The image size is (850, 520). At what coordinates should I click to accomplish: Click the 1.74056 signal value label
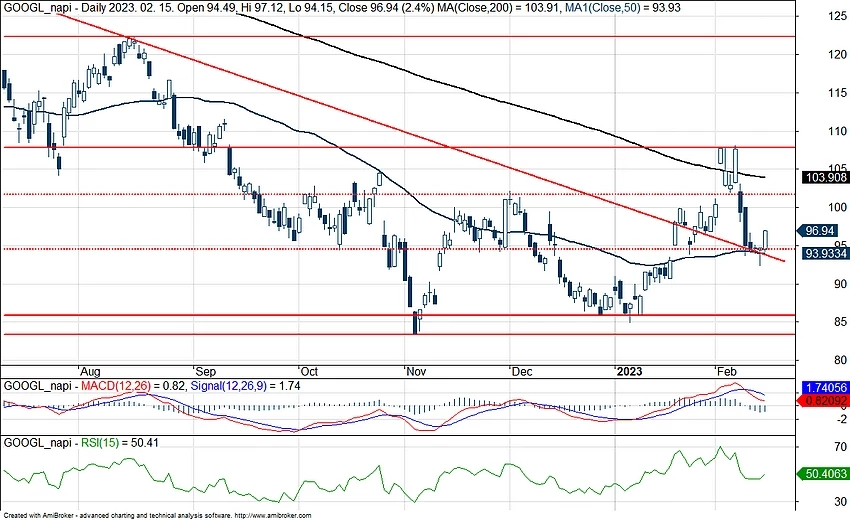tap(826, 388)
